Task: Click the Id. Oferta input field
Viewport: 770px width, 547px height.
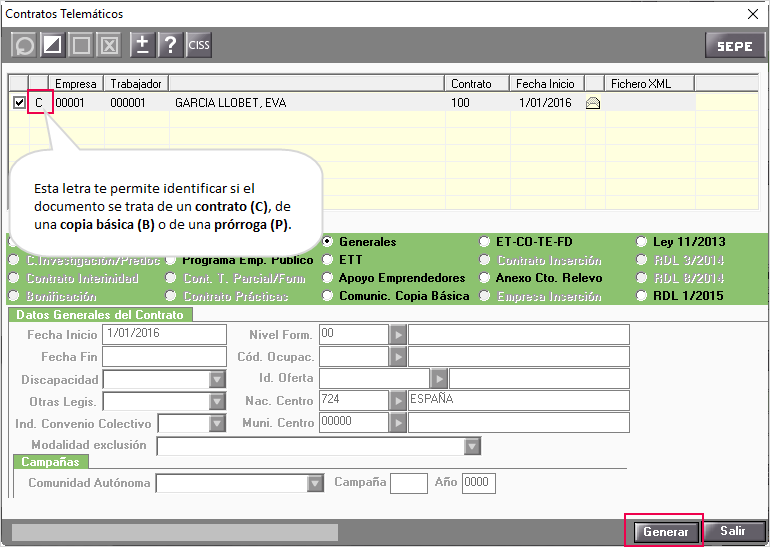Action: pos(375,379)
